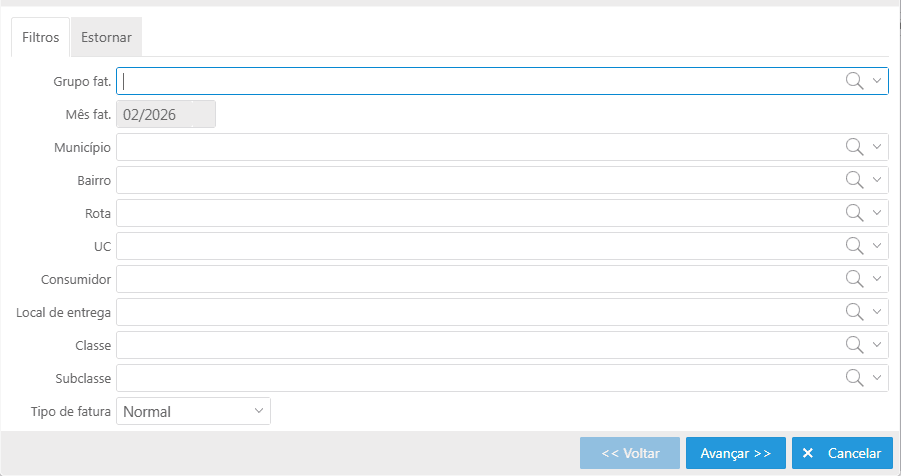Open the Rota lookup magnifier
Image resolution: width=901 pixels, height=476 pixels.
(854, 213)
